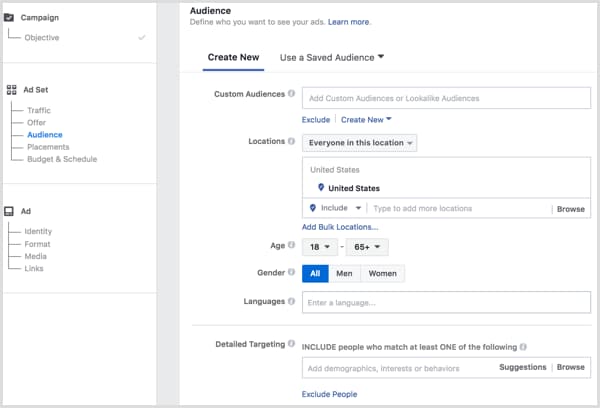Click info icon next to Custom Audiences
This screenshot has width=600, height=408.
pyautogui.click(x=292, y=94)
